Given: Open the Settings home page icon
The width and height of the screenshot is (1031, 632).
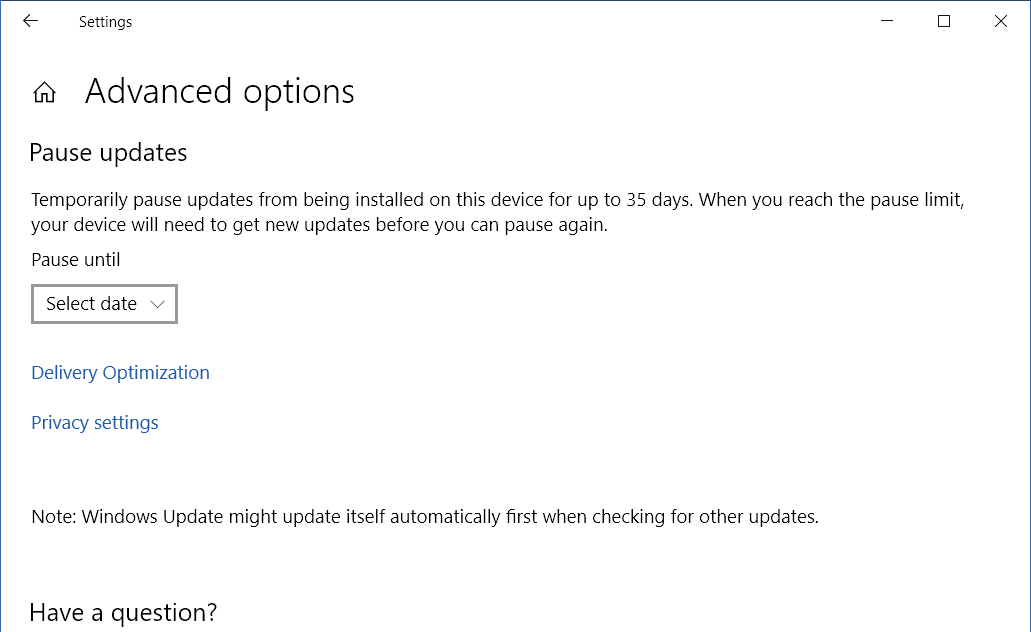Looking at the screenshot, I should pos(45,92).
